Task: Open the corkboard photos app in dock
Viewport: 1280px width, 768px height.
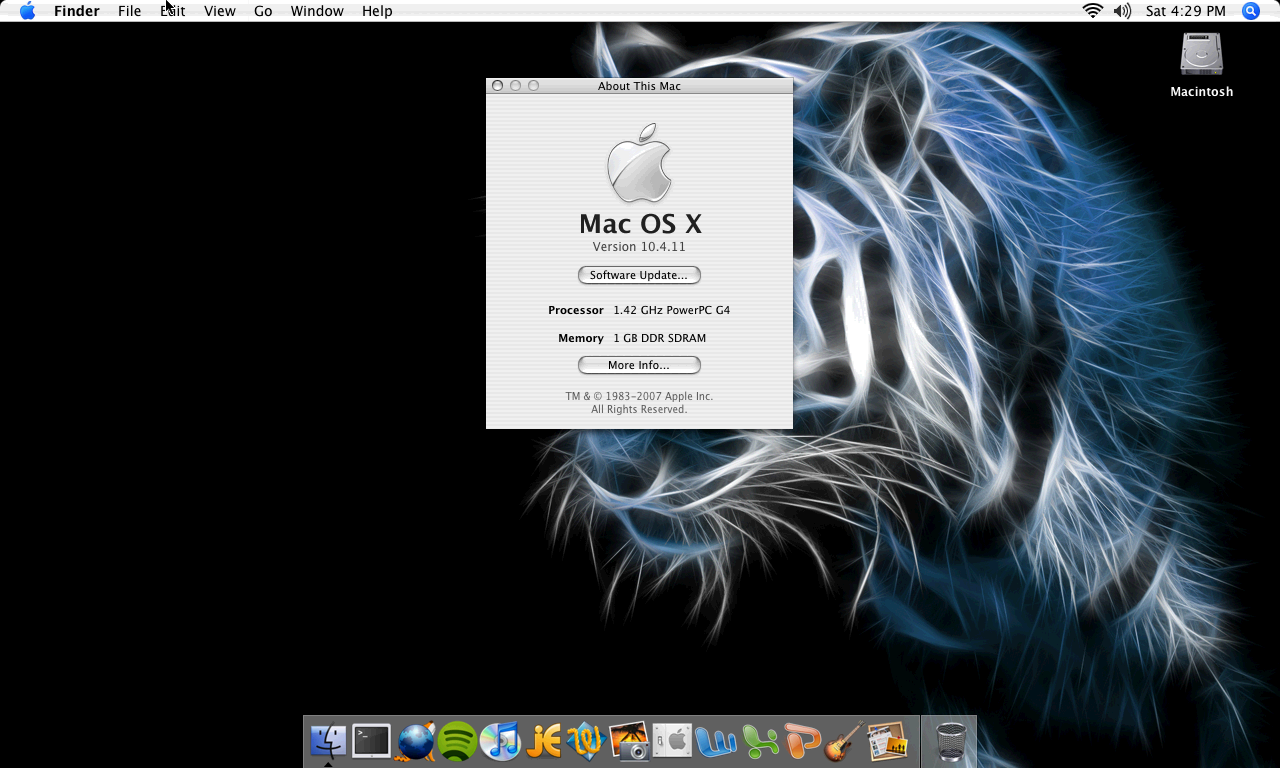Action: [887, 741]
